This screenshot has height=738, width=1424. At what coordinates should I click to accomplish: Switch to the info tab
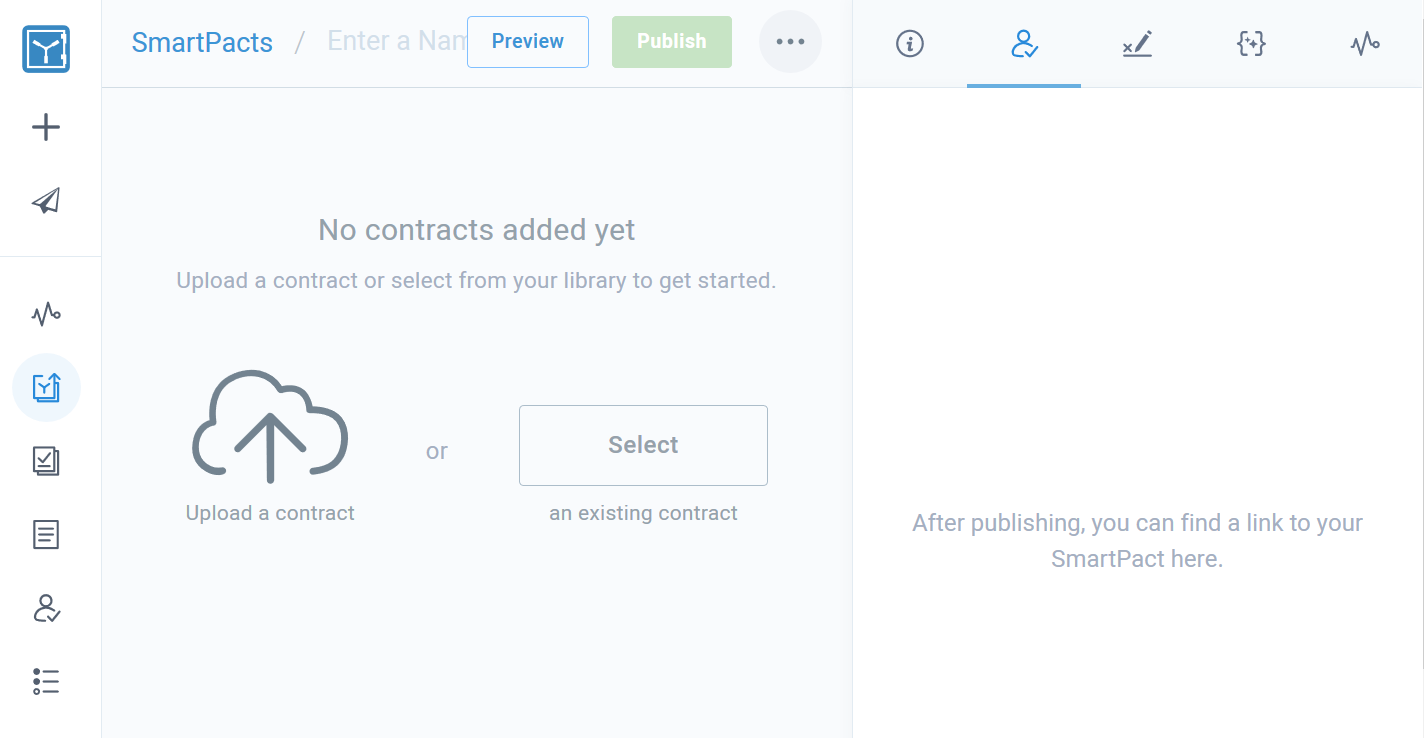click(x=910, y=44)
